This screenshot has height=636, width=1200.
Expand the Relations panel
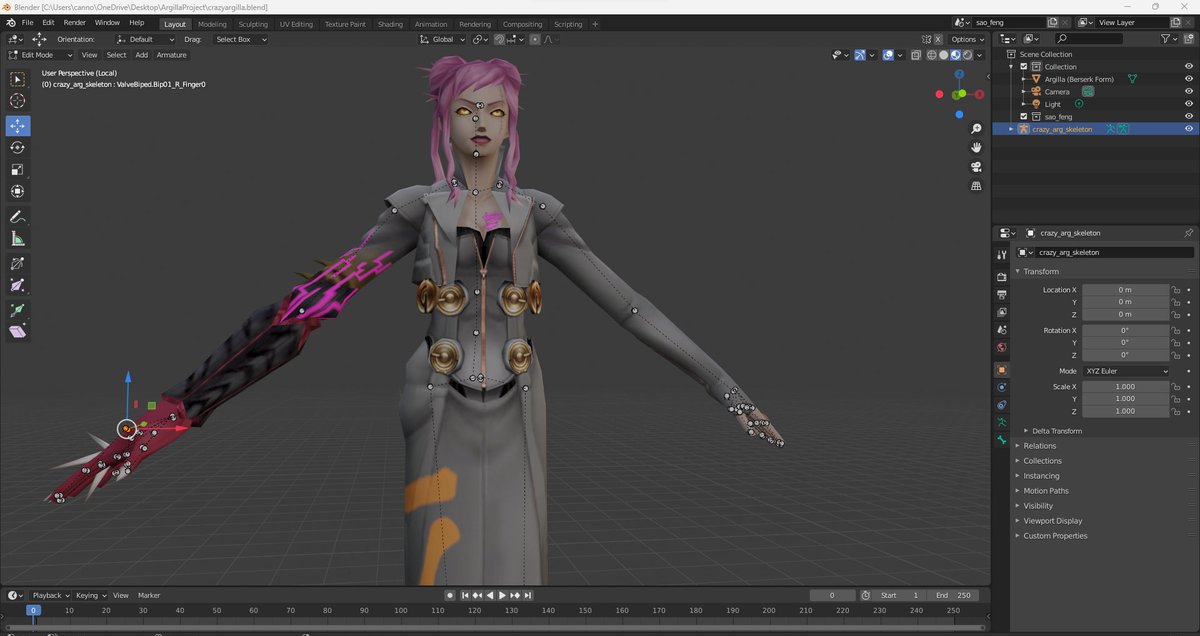pyautogui.click(x=1039, y=446)
